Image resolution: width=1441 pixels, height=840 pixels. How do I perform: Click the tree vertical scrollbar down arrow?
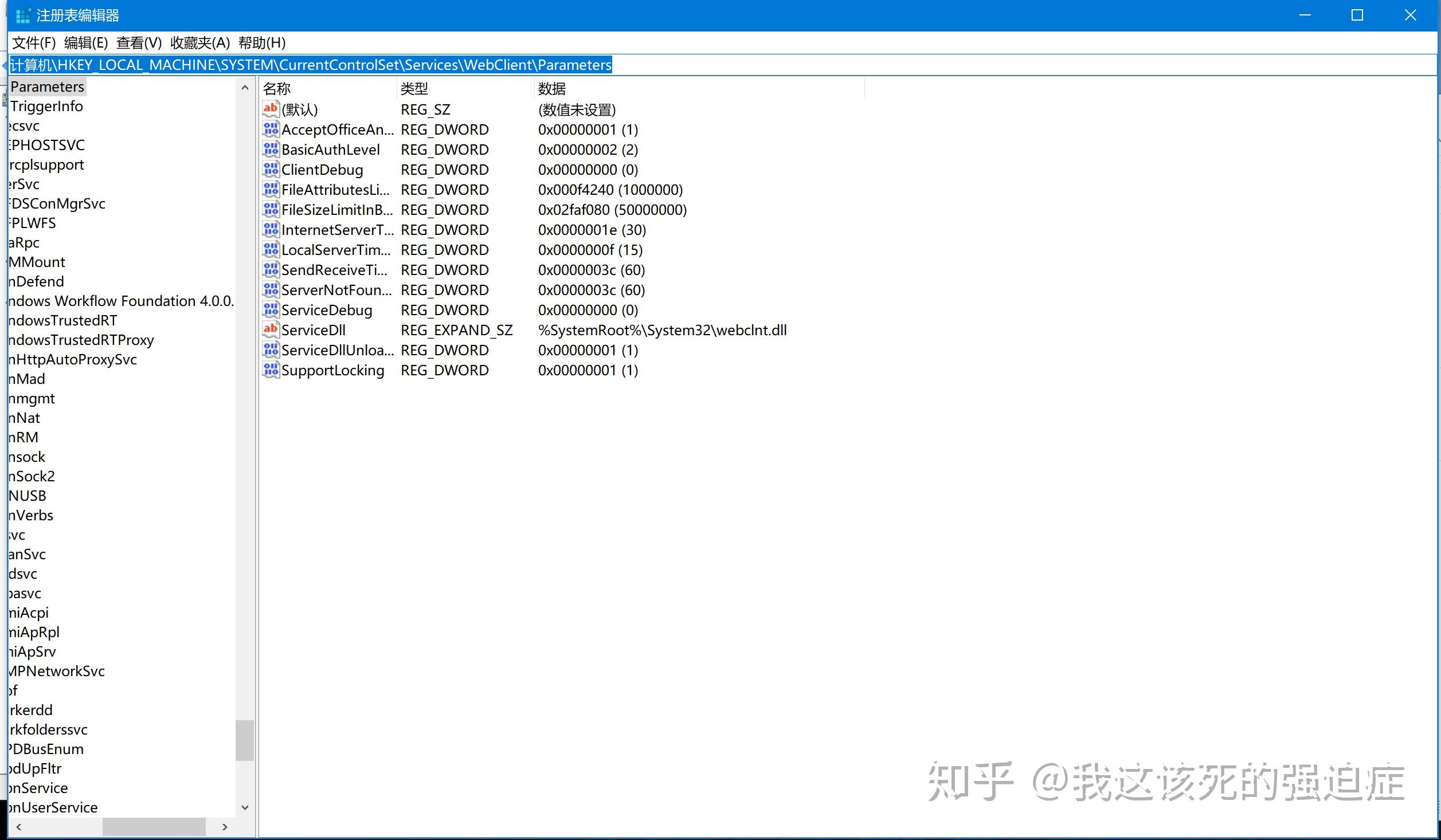[x=245, y=807]
